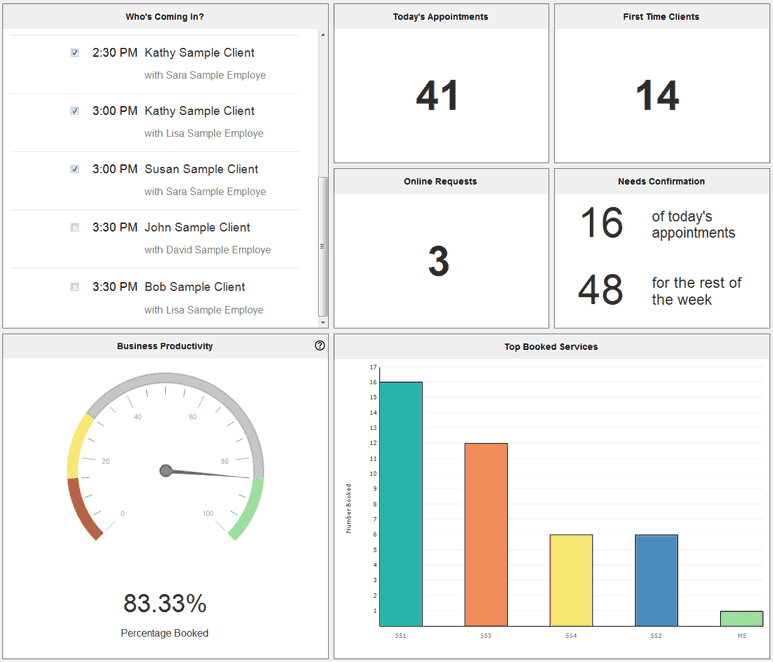Check the 3:30 PM John Sample Client checkbox
The width and height of the screenshot is (773, 662).
(x=75, y=228)
